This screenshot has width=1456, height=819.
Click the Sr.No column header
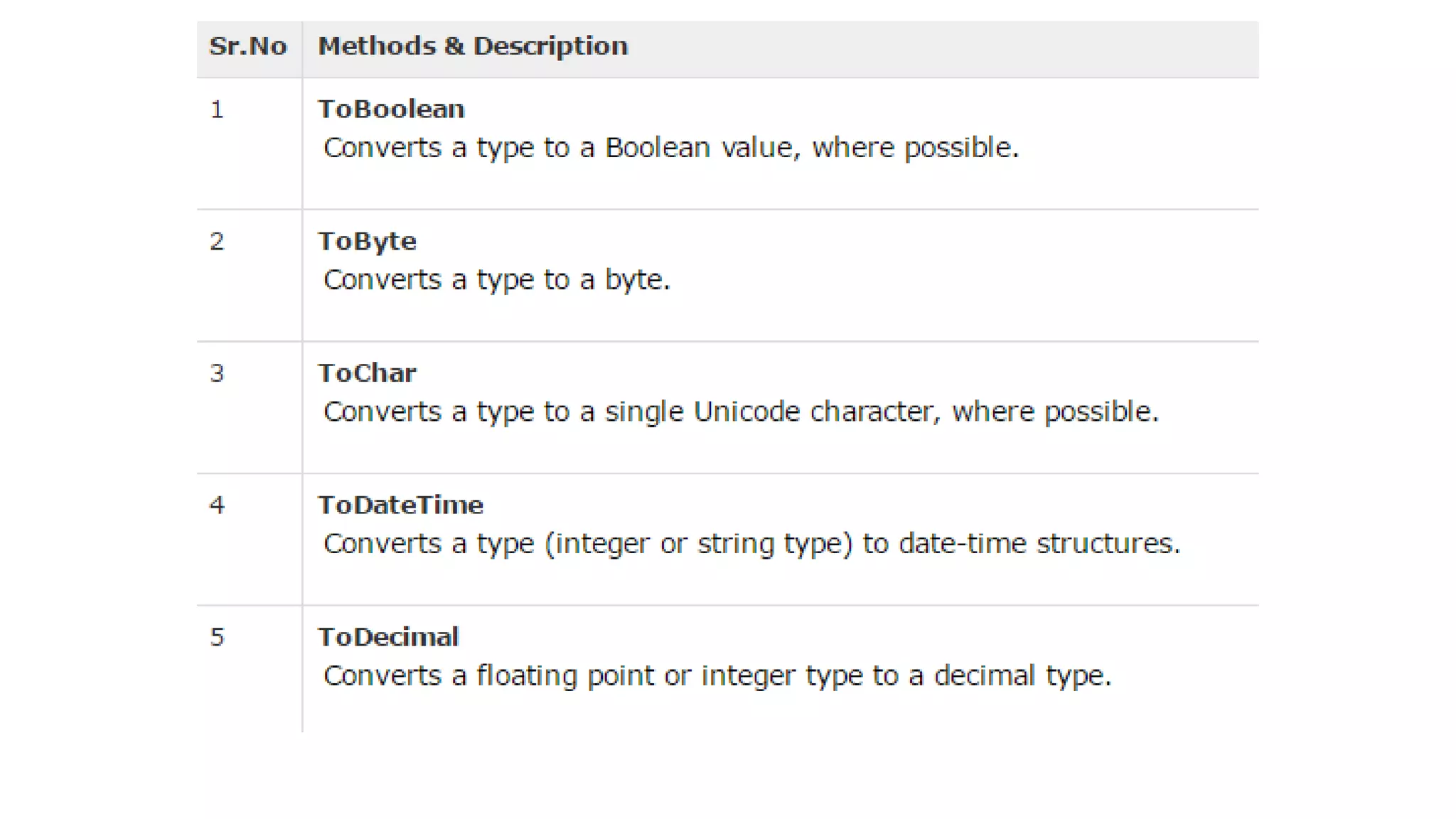click(x=248, y=46)
